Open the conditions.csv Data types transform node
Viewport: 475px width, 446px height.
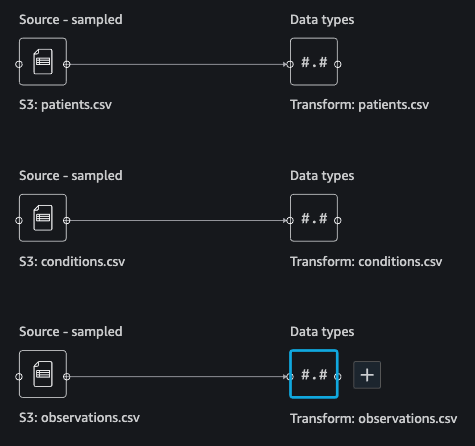pos(314,218)
